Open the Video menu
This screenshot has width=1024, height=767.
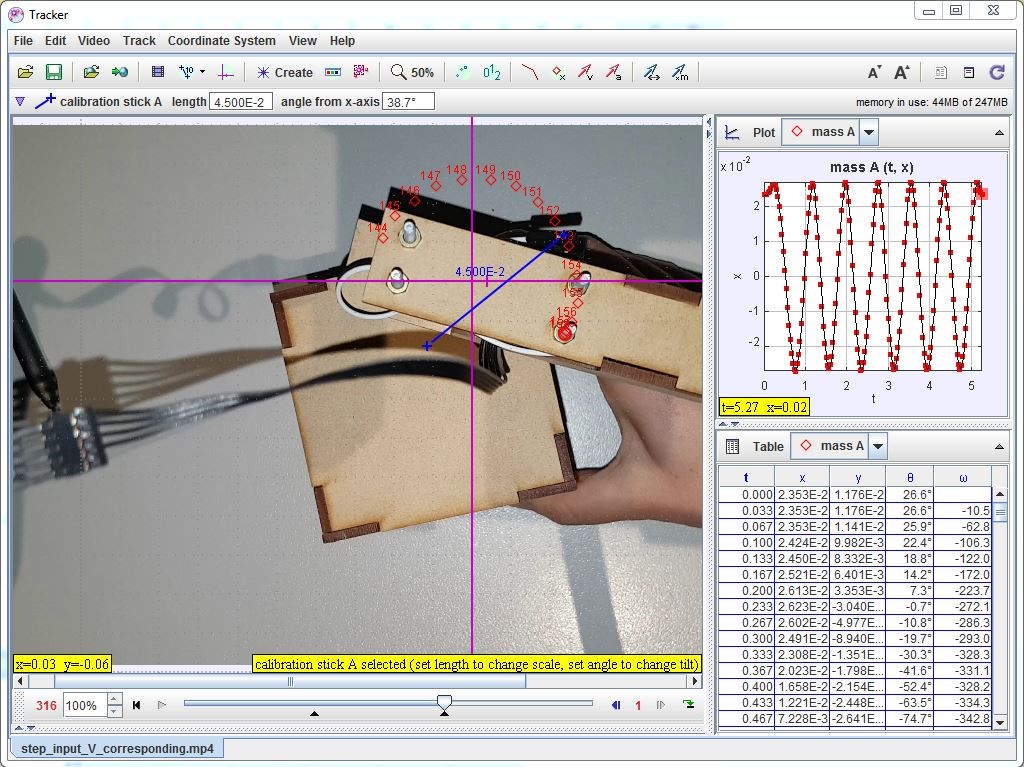(94, 41)
